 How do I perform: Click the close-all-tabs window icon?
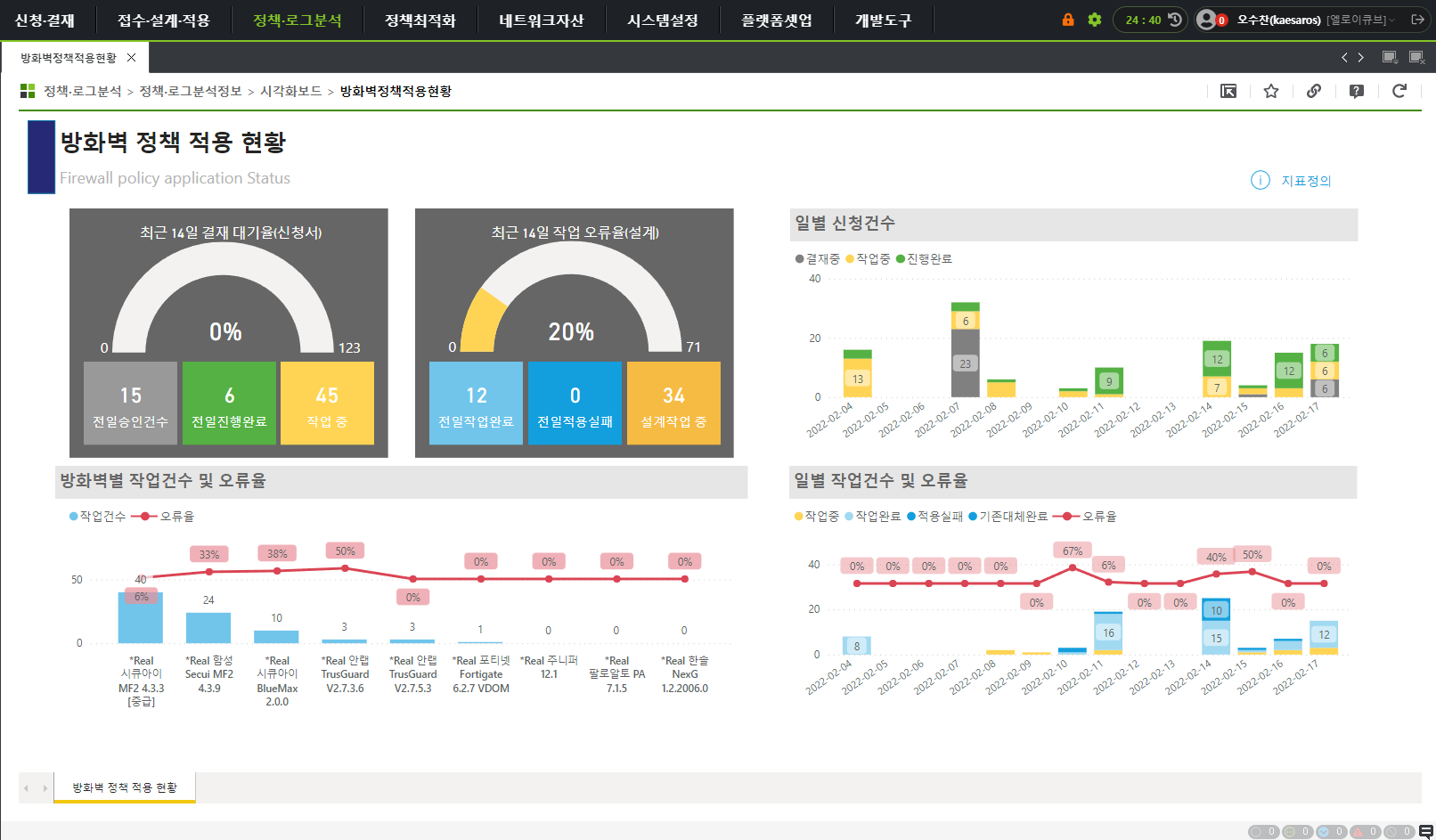coord(1416,58)
